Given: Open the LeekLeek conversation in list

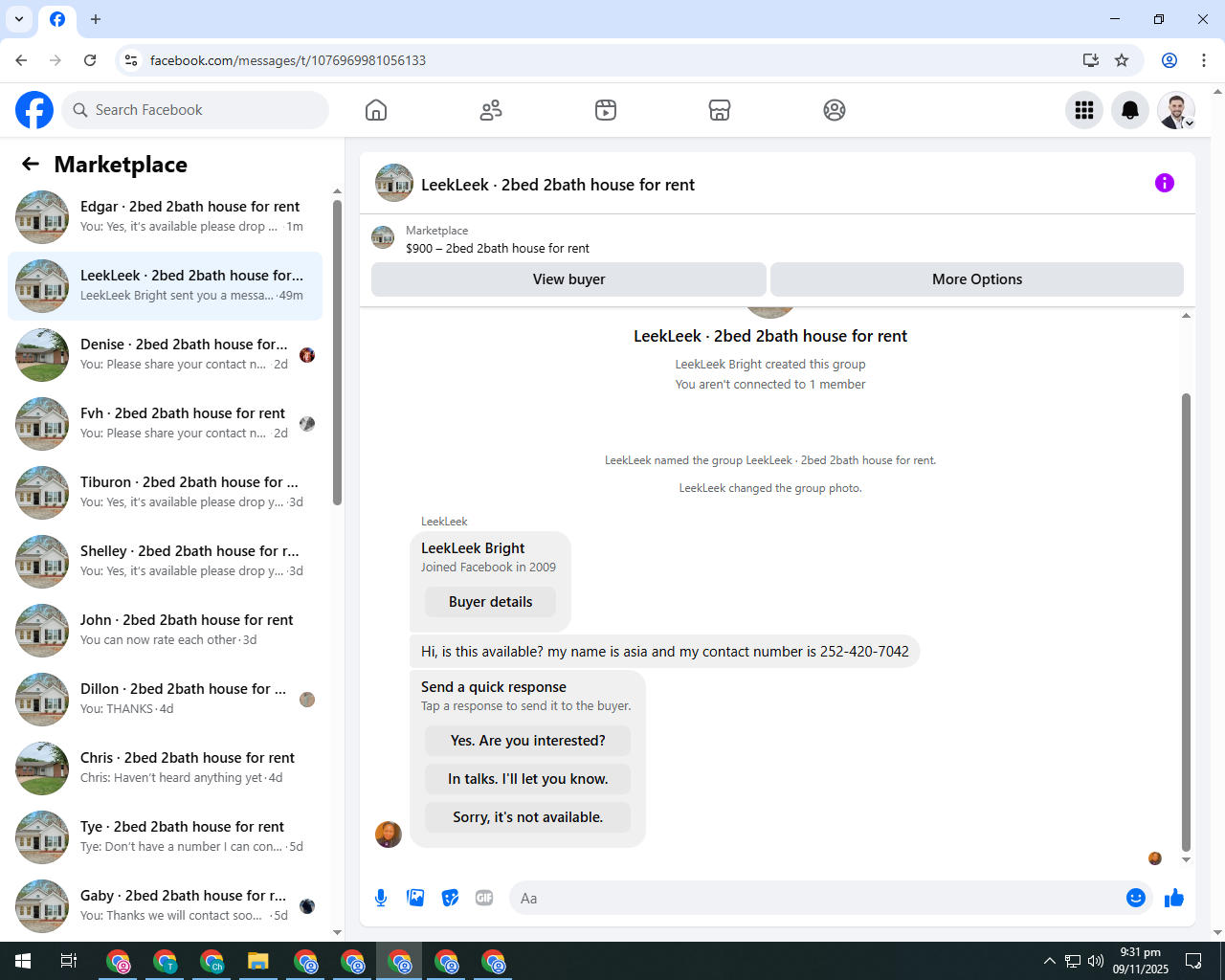Looking at the screenshot, I should pos(165,286).
